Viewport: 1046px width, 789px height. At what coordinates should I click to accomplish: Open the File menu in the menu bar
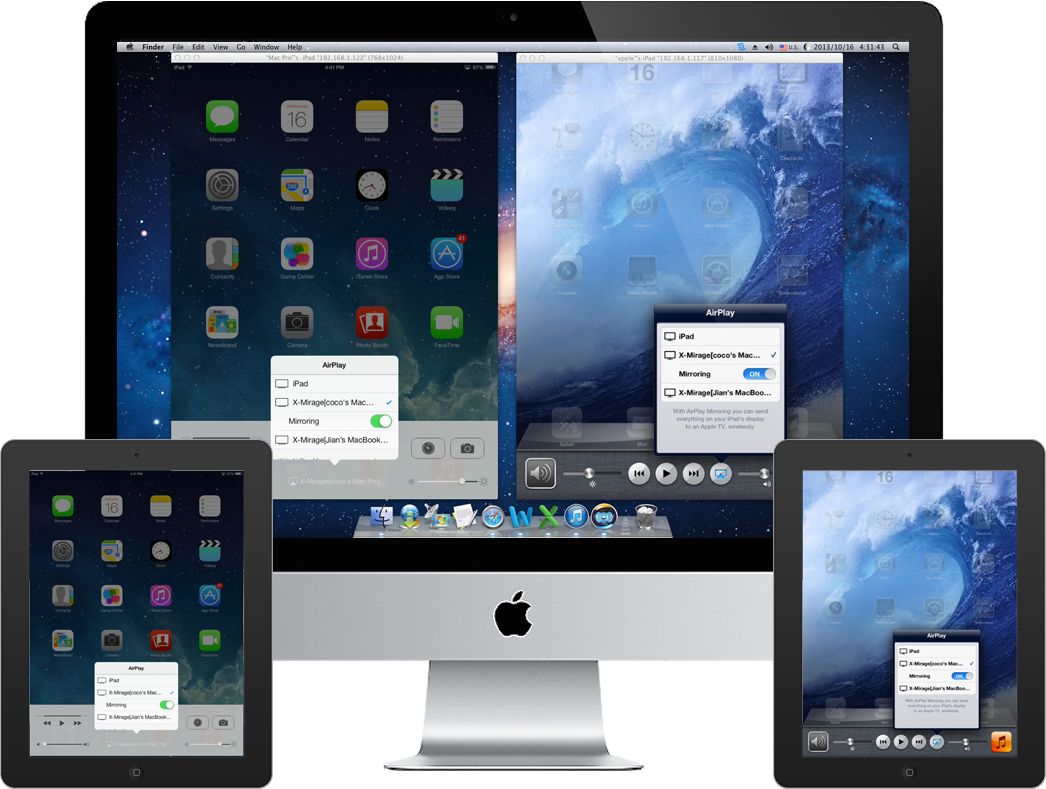(x=178, y=47)
